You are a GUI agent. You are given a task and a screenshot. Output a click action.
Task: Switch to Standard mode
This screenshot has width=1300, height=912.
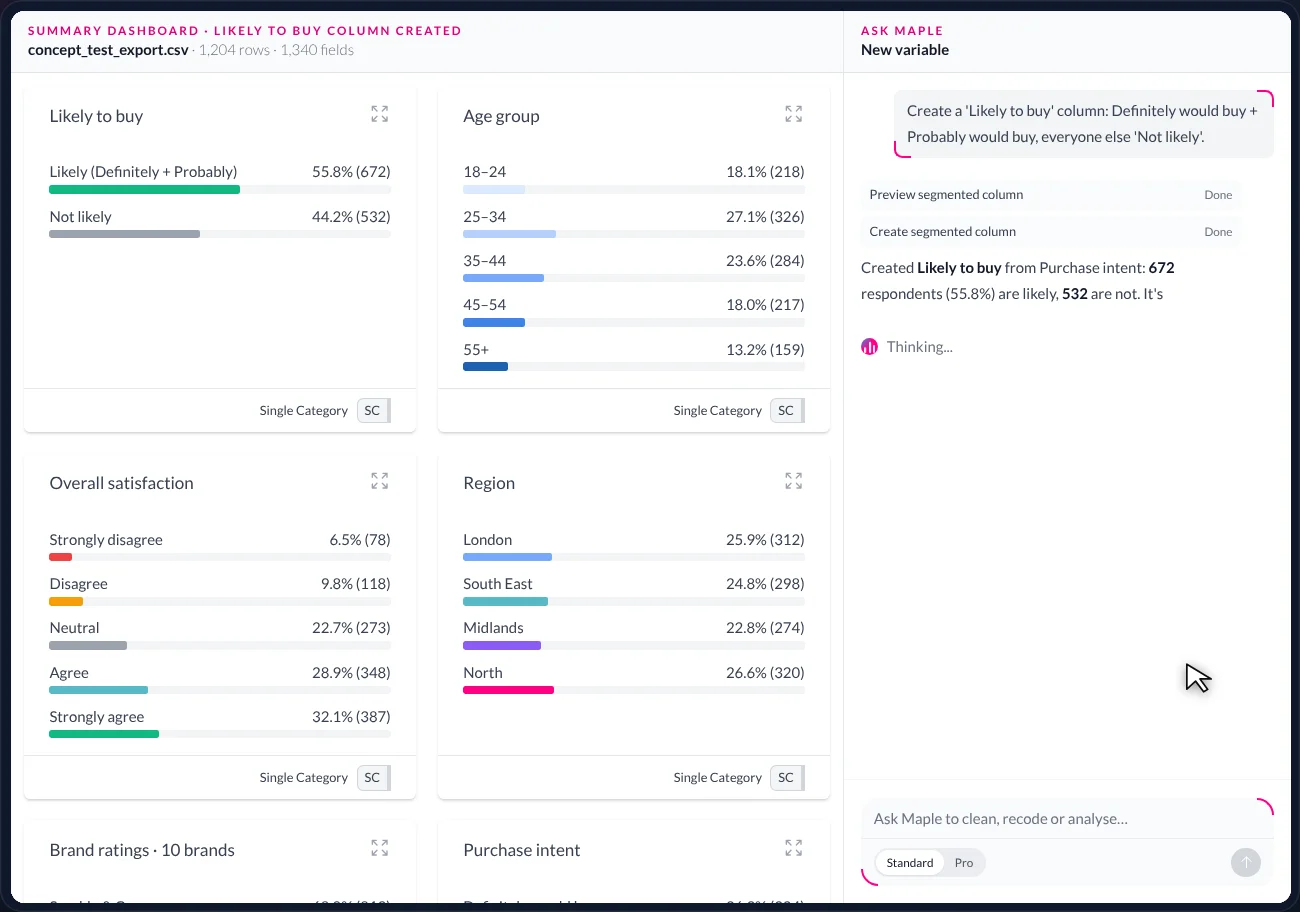[909, 863]
